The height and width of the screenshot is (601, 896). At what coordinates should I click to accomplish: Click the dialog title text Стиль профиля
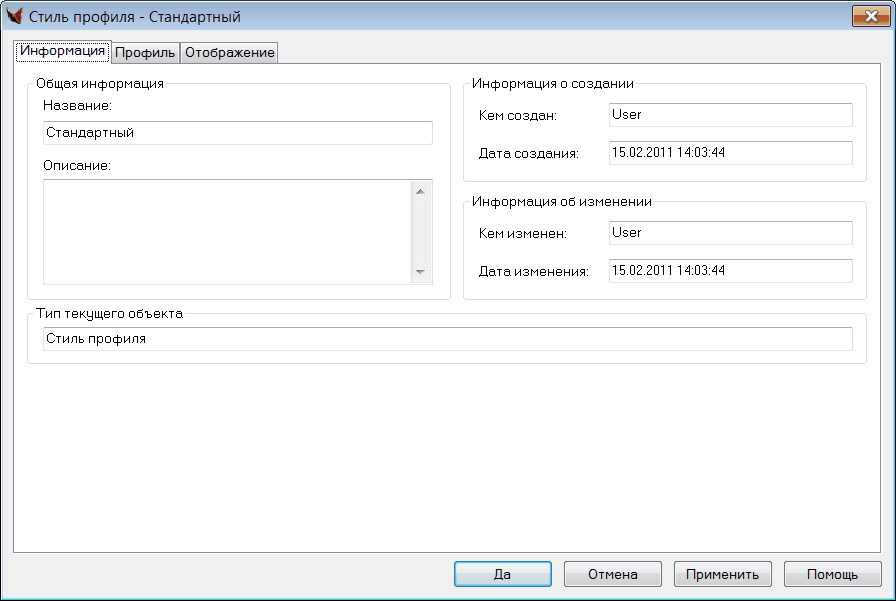pos(135,17)
